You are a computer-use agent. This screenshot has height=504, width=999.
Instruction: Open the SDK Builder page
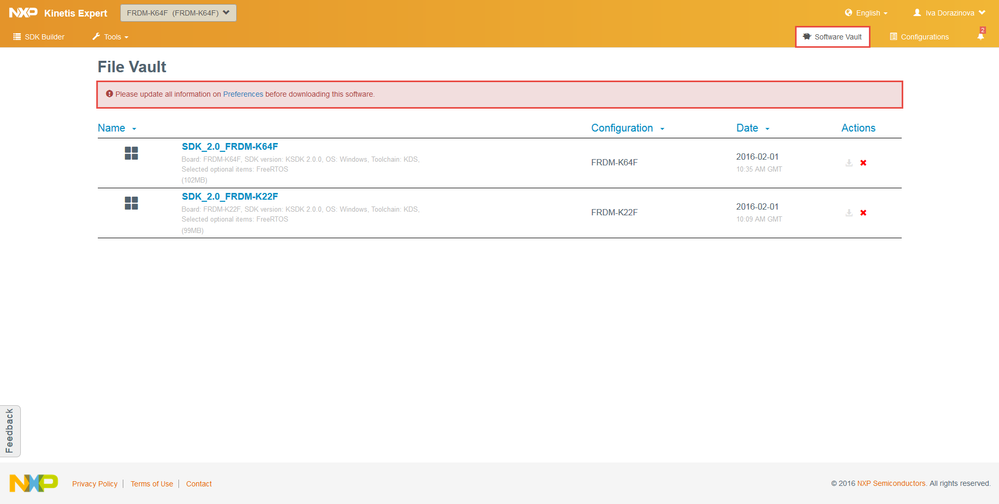point(39,37)
